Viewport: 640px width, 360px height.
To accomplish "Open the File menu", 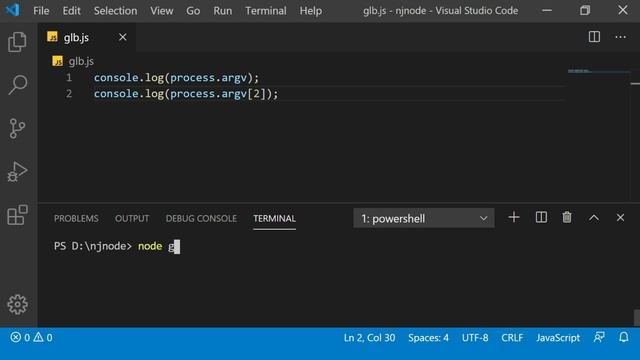I will 41,11.
